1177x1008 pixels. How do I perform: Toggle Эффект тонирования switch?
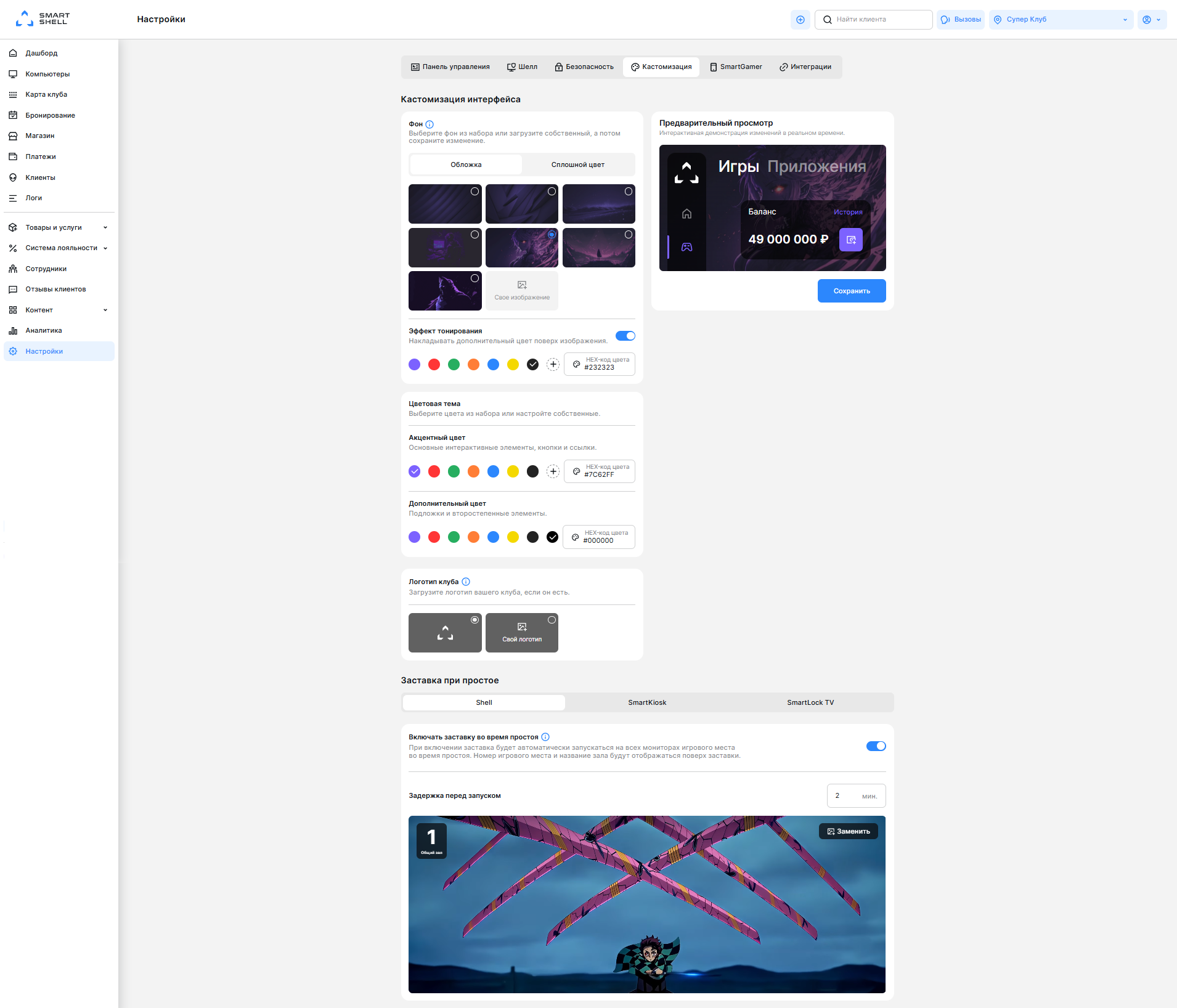(625, 336)
